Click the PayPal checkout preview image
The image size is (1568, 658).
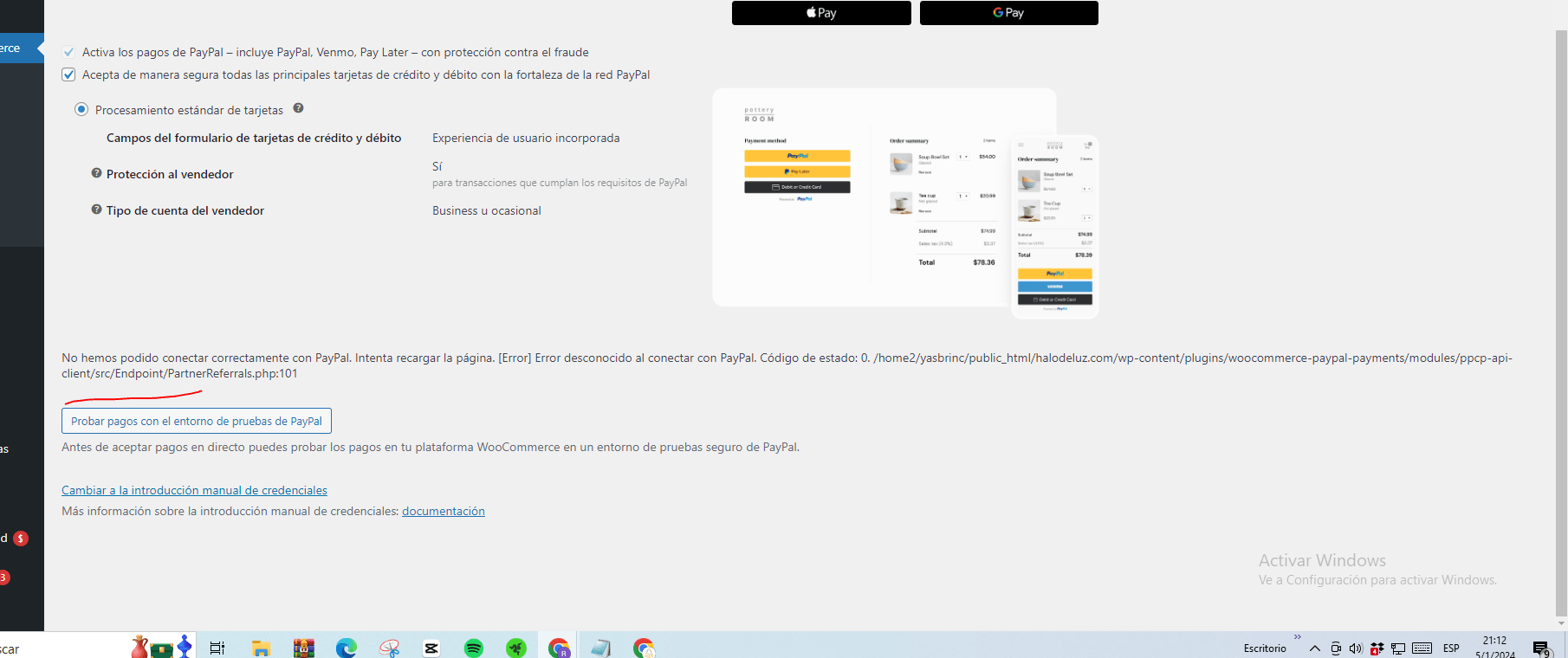click(x=905, y=203)
